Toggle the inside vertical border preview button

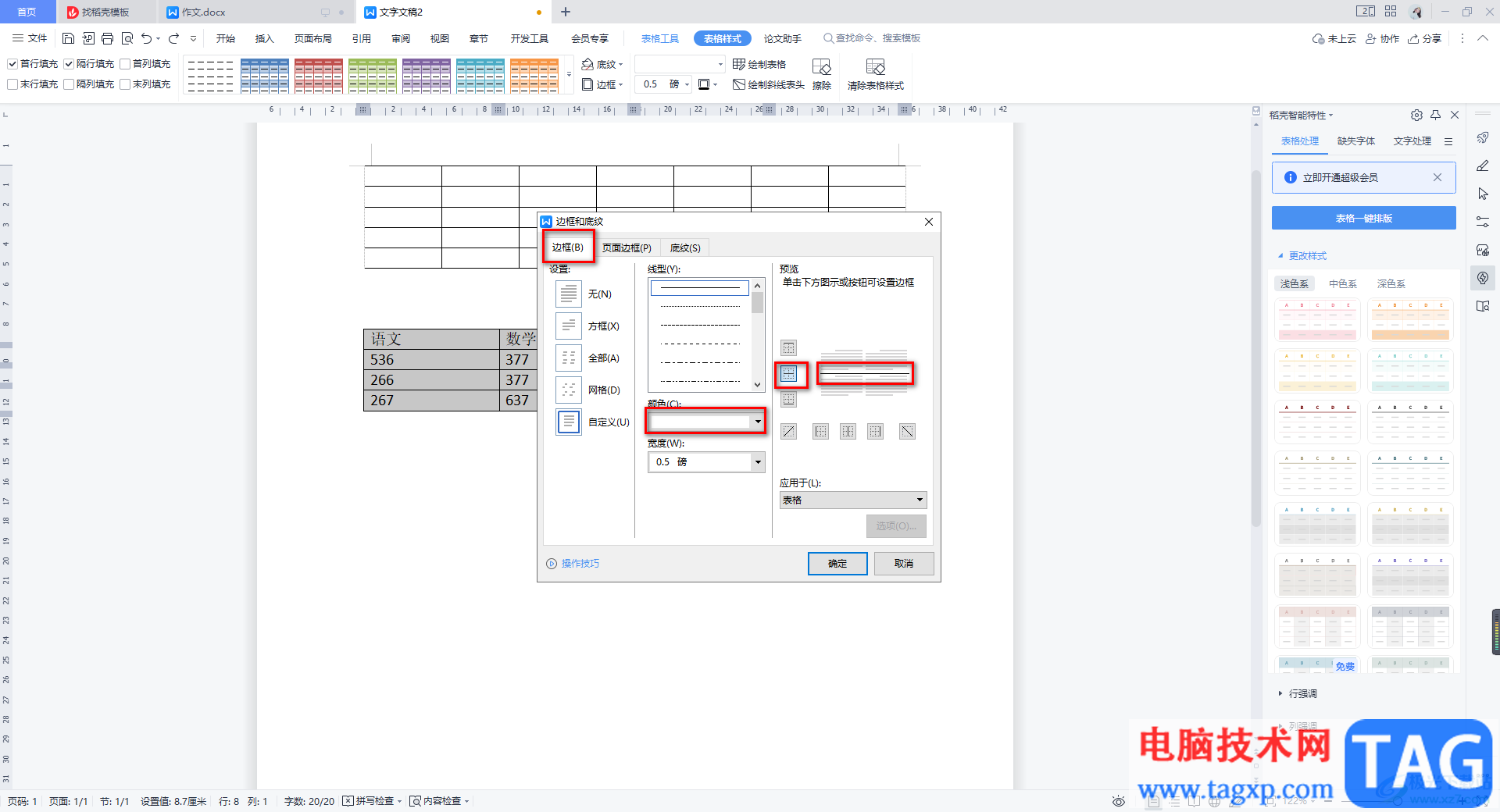(x=848, y=431)
